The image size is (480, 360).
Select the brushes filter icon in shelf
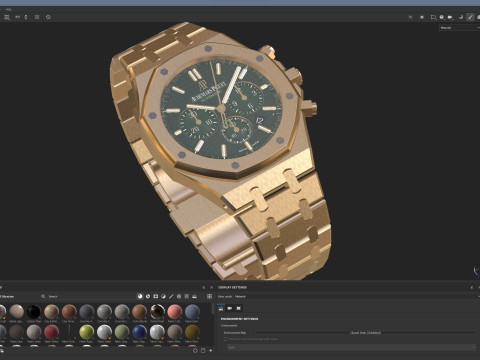pyautogui.click(x=171, y=296)
